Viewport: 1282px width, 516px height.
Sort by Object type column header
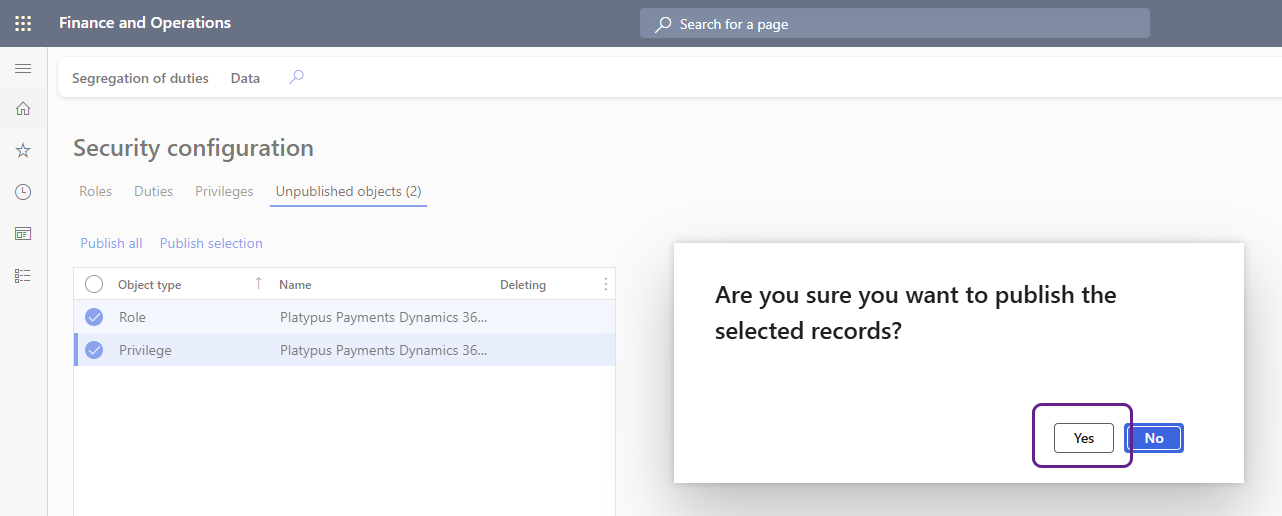150,285
